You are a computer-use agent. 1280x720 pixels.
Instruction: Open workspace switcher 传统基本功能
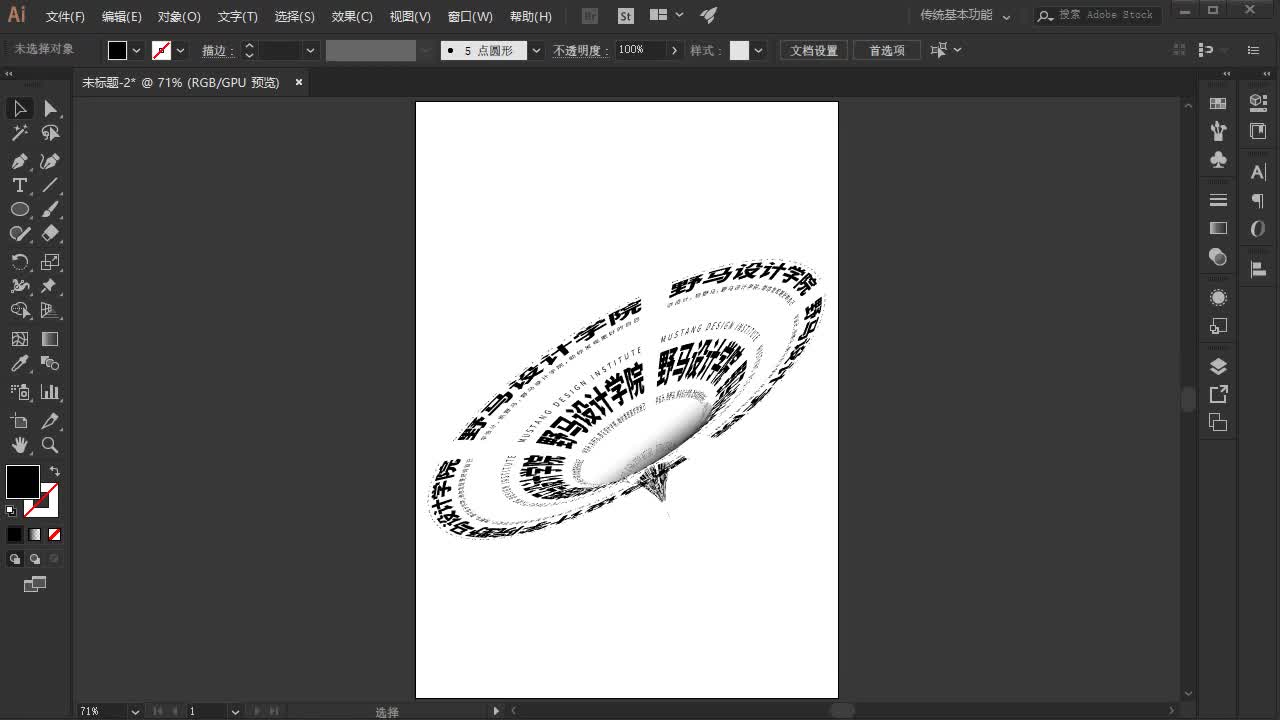pos(966,16)
